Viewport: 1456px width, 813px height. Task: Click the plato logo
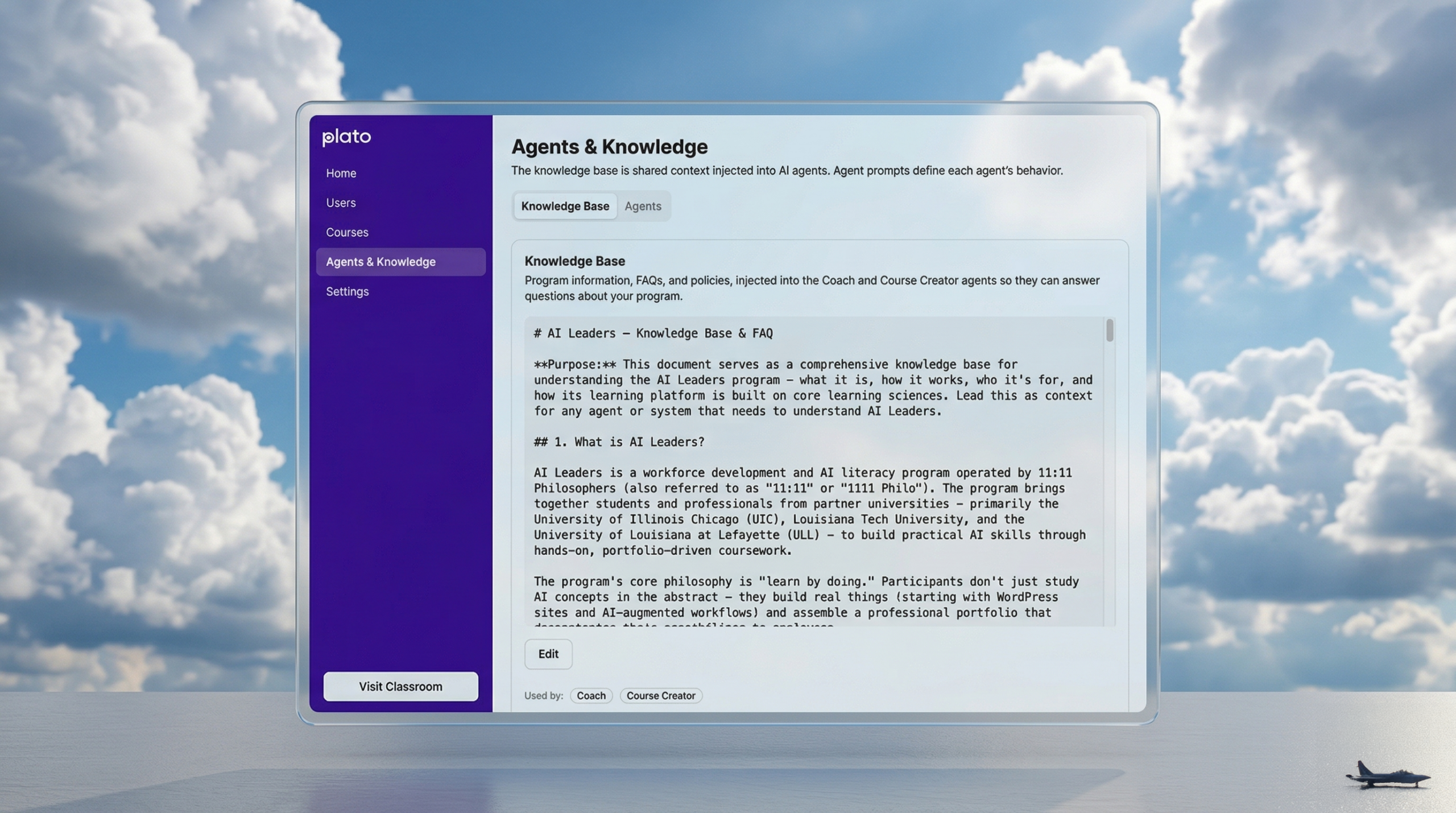click(x=345, y=137)
